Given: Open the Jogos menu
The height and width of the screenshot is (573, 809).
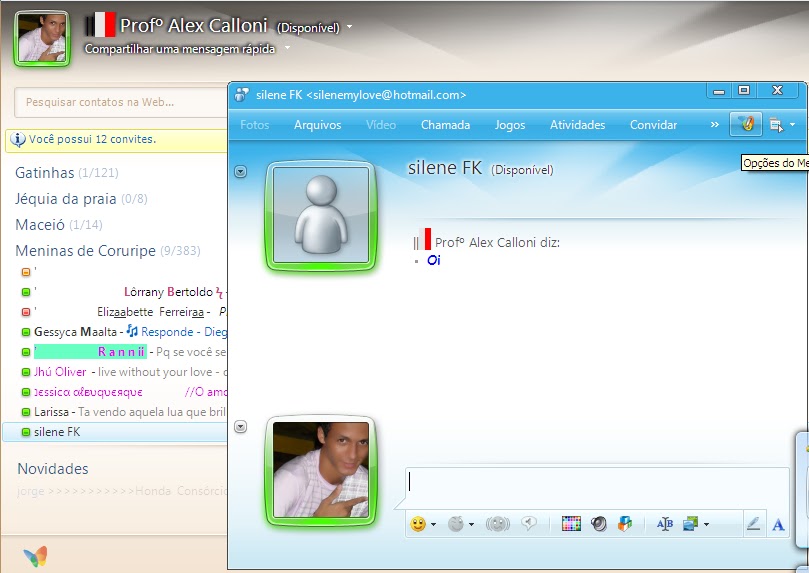Looking at the screenshot, I should click(x=510, y=125).
